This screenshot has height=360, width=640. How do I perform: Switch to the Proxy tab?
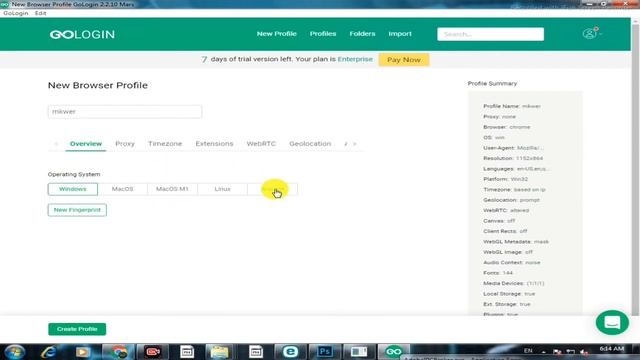tap(125, 144)
